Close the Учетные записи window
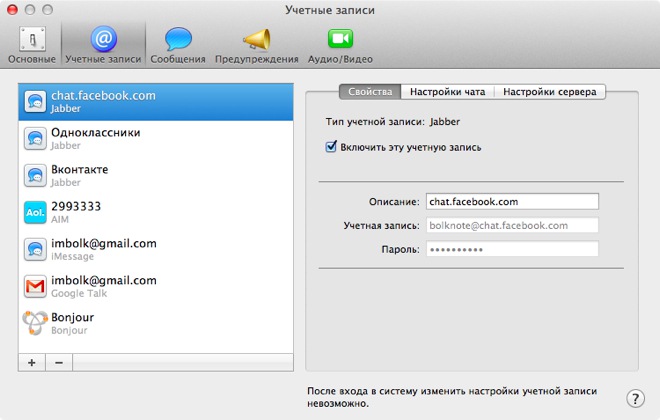Image resolution: width=660 pixels, height=420 pixels. point(13,9)
